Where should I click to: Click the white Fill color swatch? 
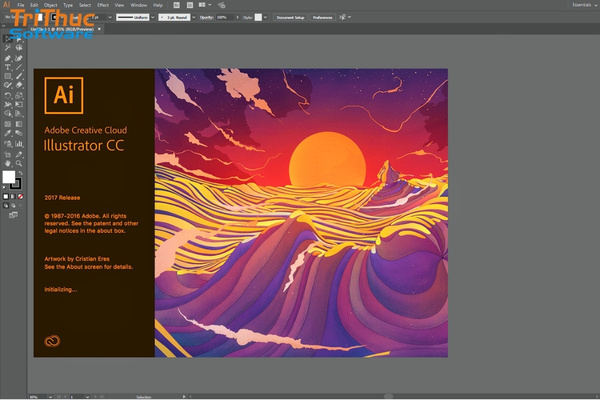(x=9, y=177)
